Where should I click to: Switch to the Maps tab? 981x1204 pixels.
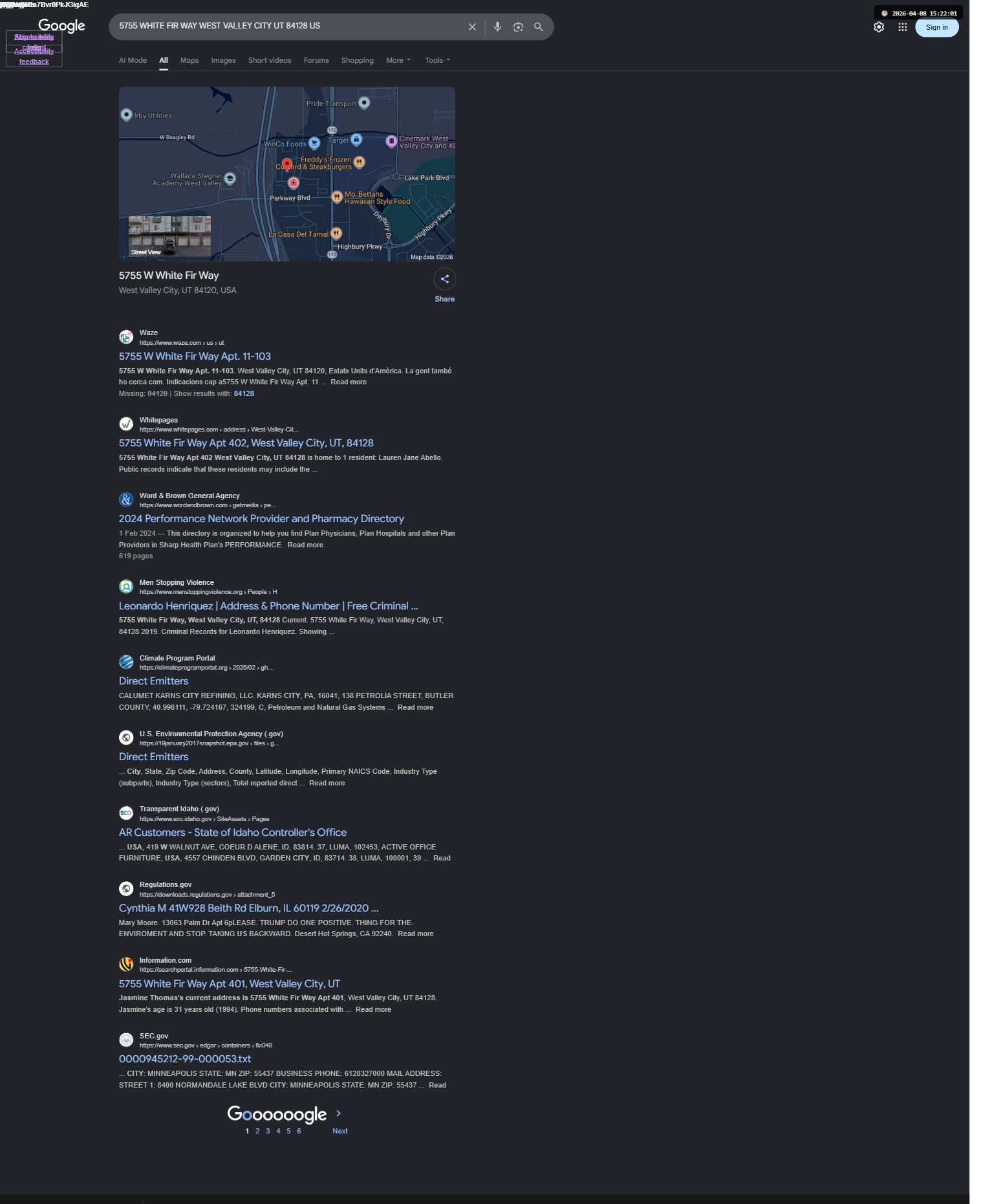click(x=189, y=60)
